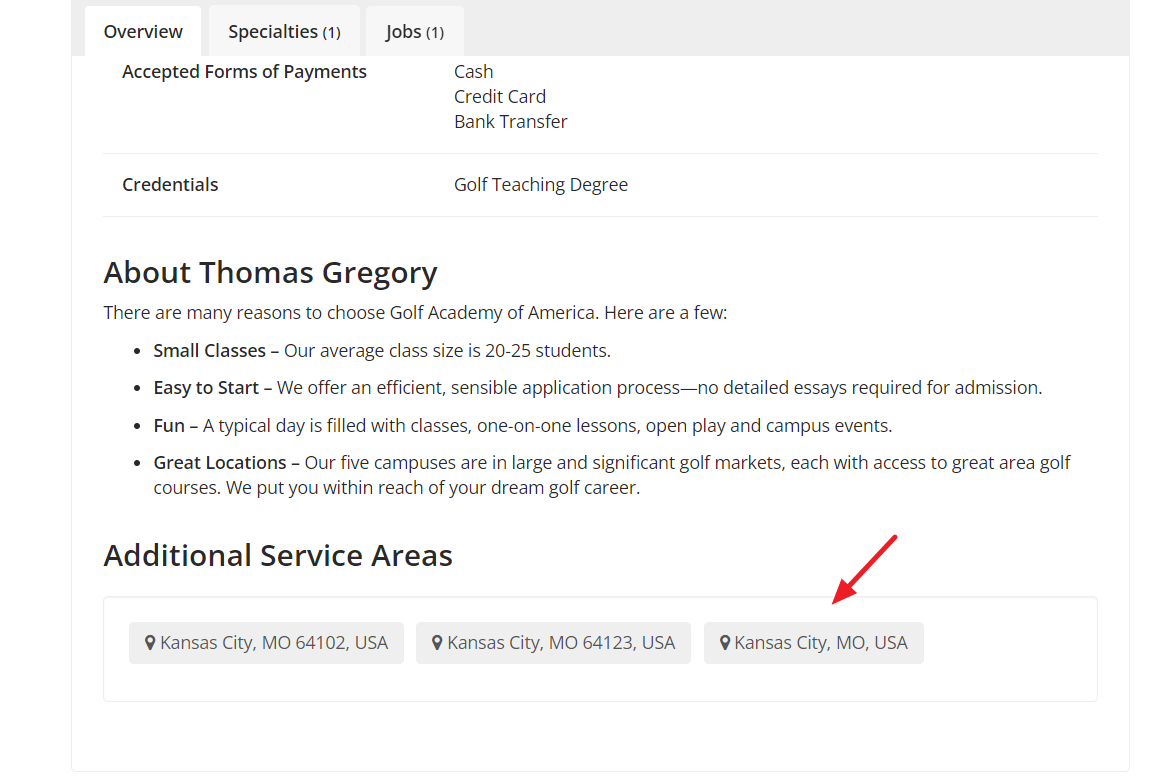1153x780 pixels.
Task: Click the Golf Teaching Degree credential text
Action: pyautogui.click(x=540, y=185)
